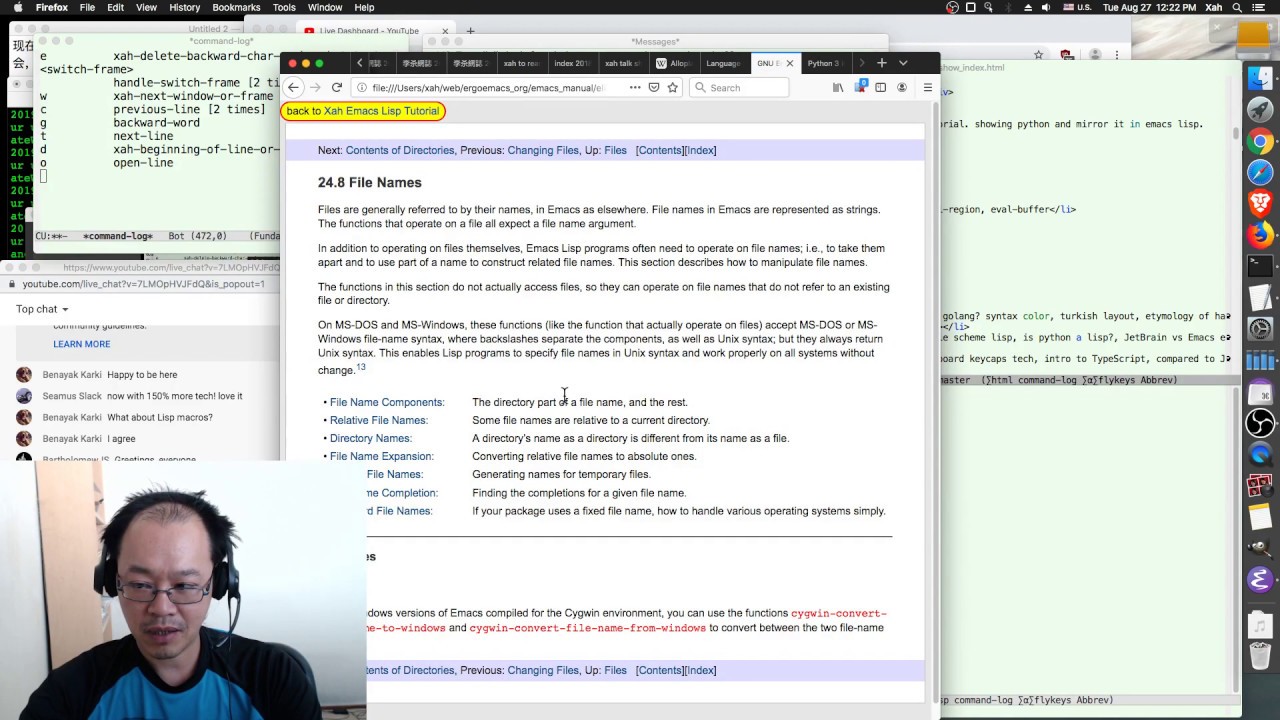Click the extension icon with blue badge
The height and width of the screenshot is (720, 1280).
[859, 87]
